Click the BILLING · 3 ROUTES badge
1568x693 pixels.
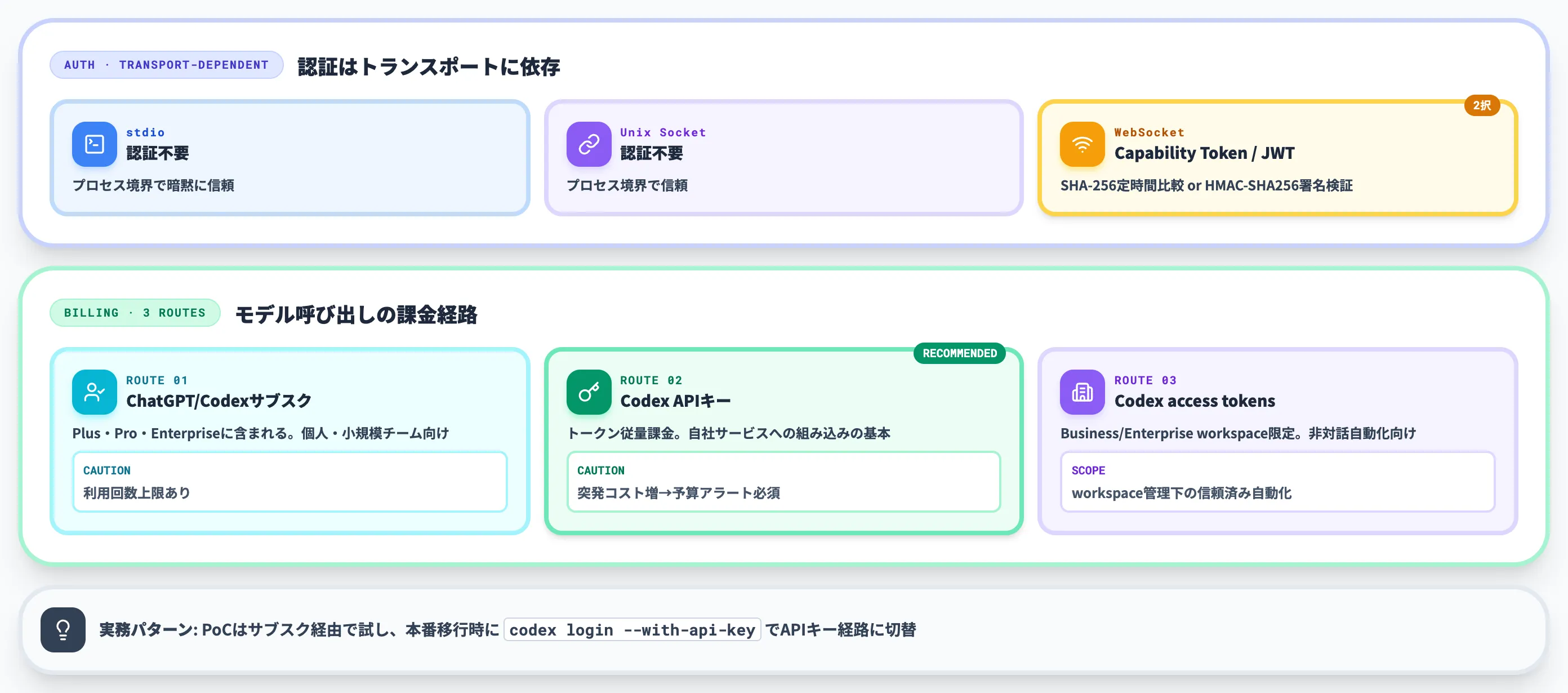pos(135,312)
